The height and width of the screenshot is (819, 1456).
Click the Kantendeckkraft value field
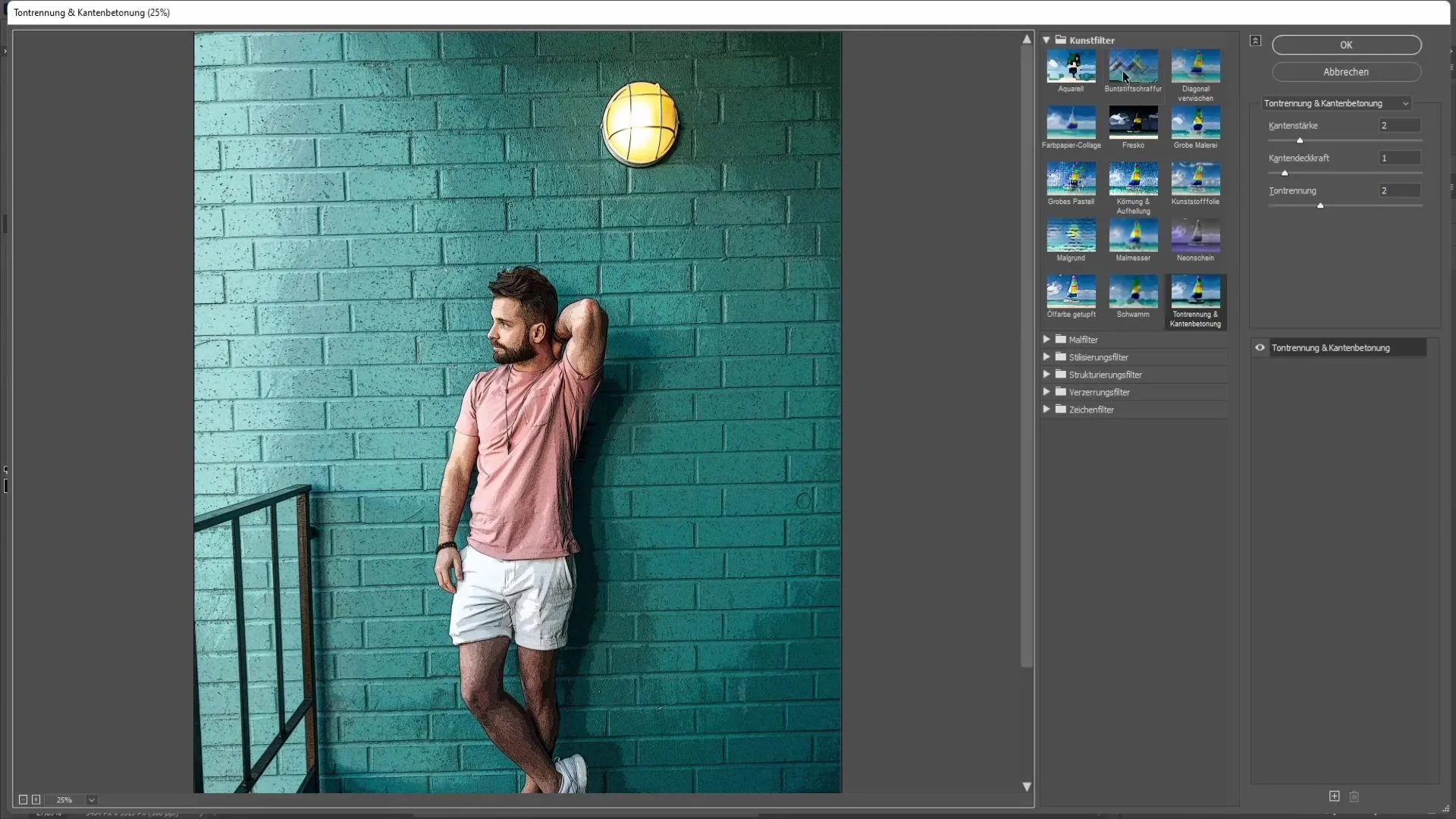pyautogui.click(x=1399, y=158)
